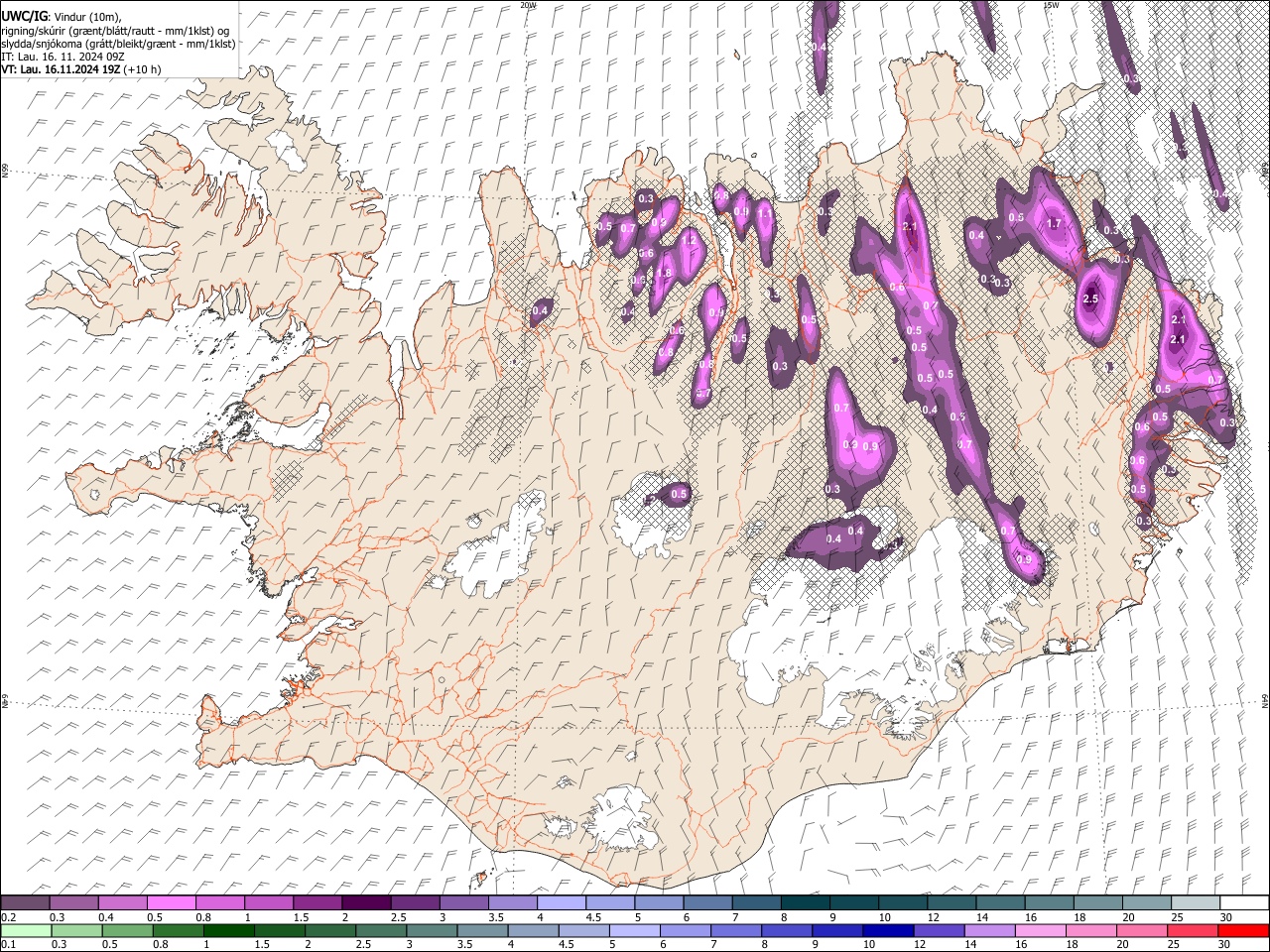Screen dimensions: 1270x952
Task: Select the white snow swatch above 30
Action: [x=1244, y=903]
